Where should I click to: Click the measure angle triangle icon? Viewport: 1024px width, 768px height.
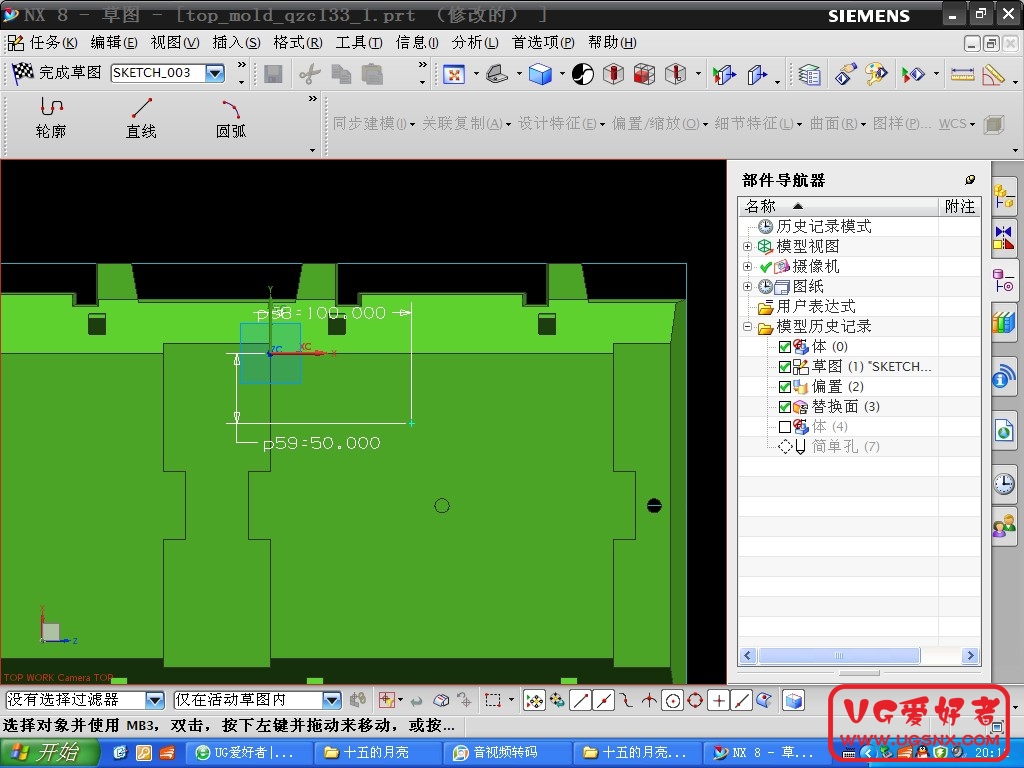click(993, 74)
